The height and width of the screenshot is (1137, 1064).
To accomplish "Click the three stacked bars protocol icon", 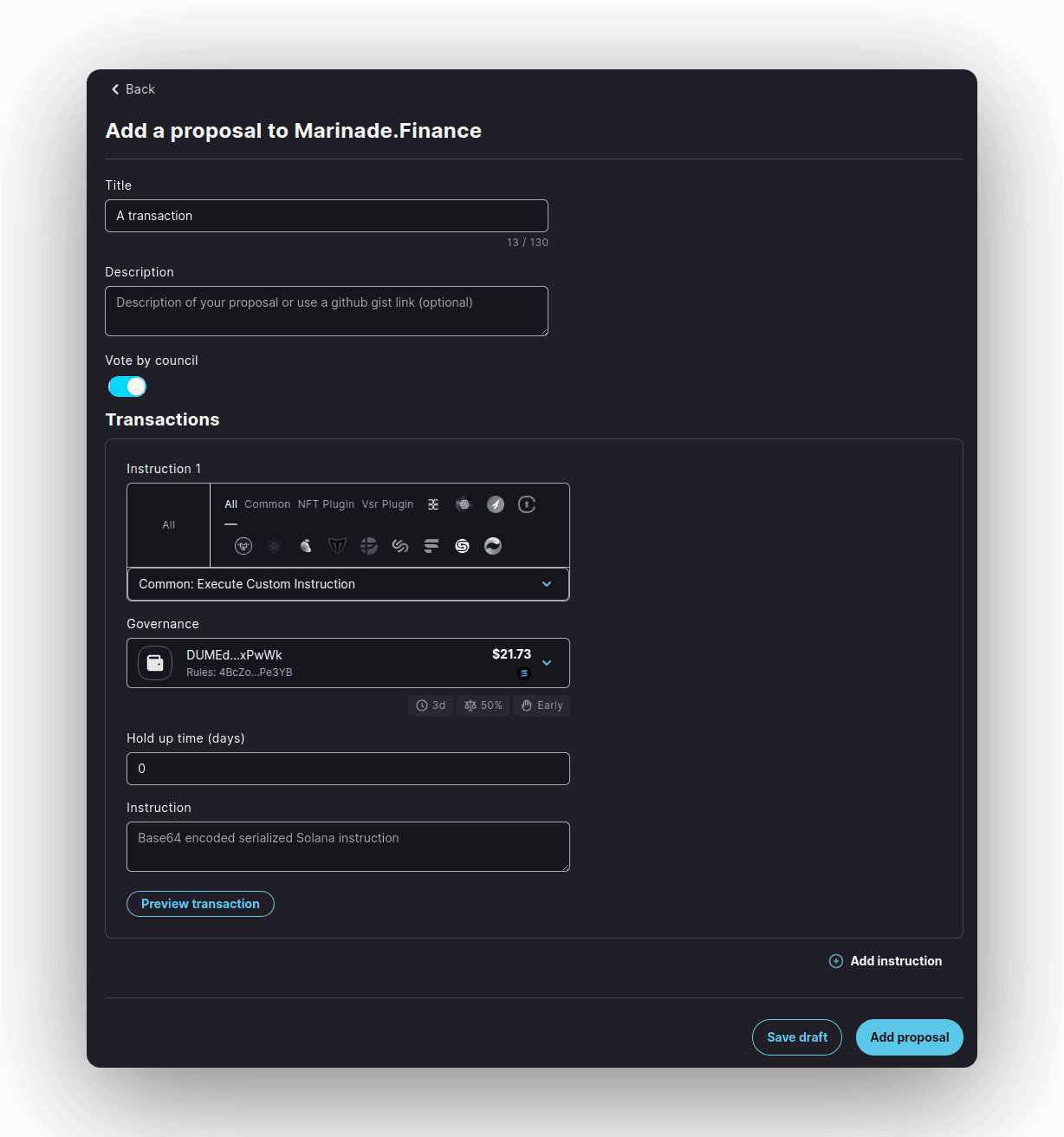I will pos(431,546).
